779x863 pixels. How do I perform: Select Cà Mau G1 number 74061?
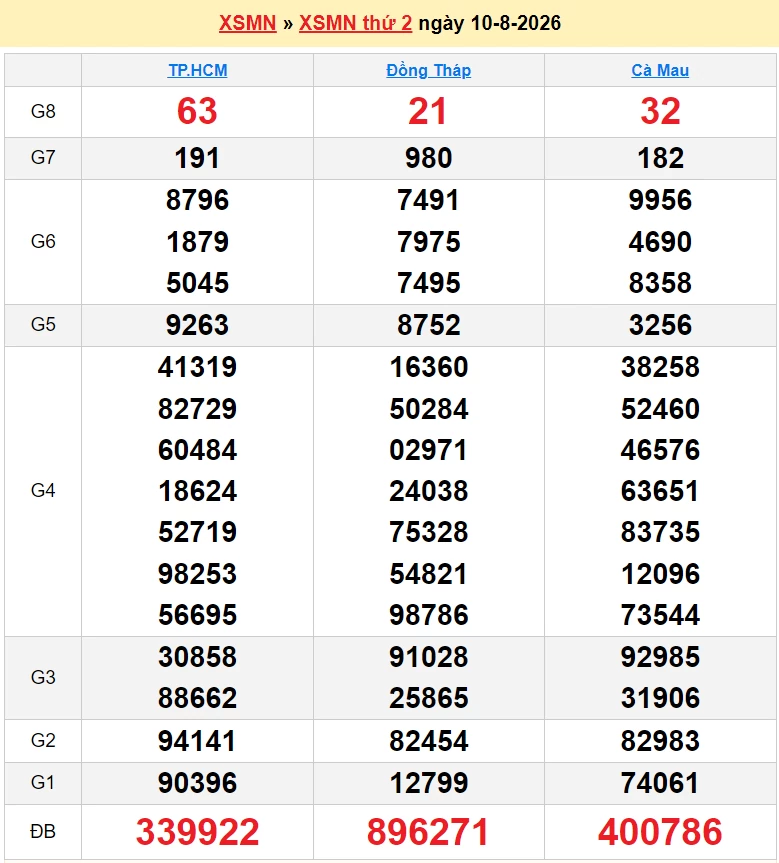(660, 783)
